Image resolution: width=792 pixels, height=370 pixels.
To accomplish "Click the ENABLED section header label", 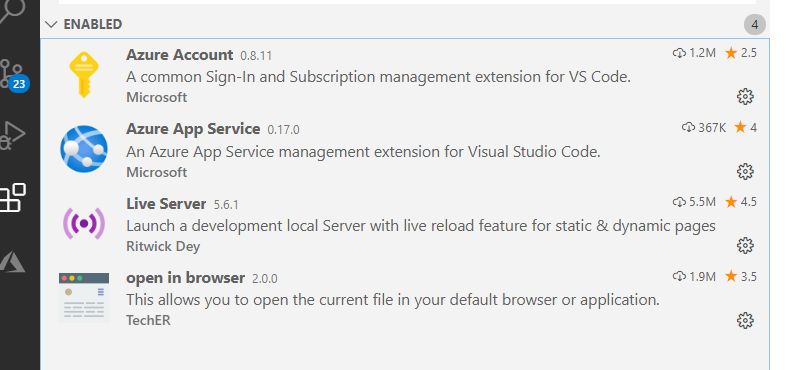I will (93, 24).
